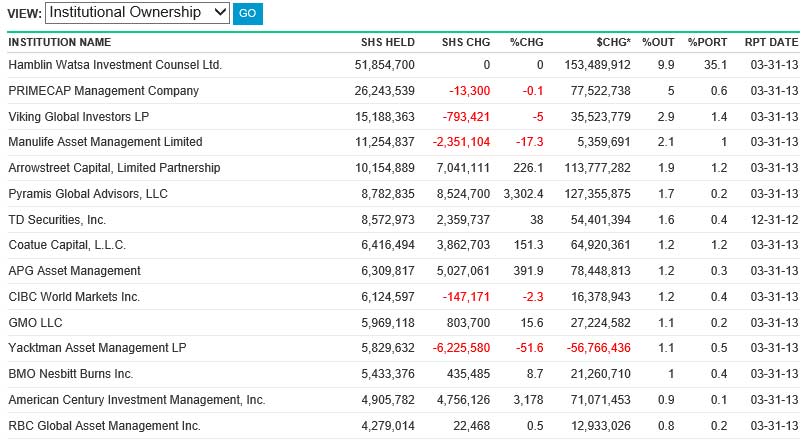Sort table by SHS HELD column
This screenshot has width=803, height=443.
387,43
